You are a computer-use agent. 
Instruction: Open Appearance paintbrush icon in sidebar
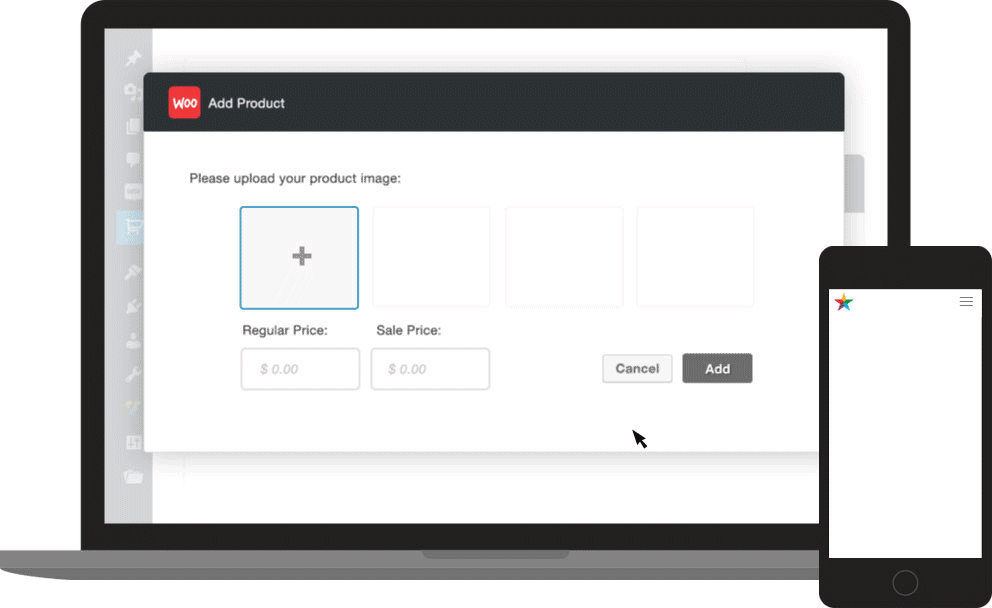132,272
